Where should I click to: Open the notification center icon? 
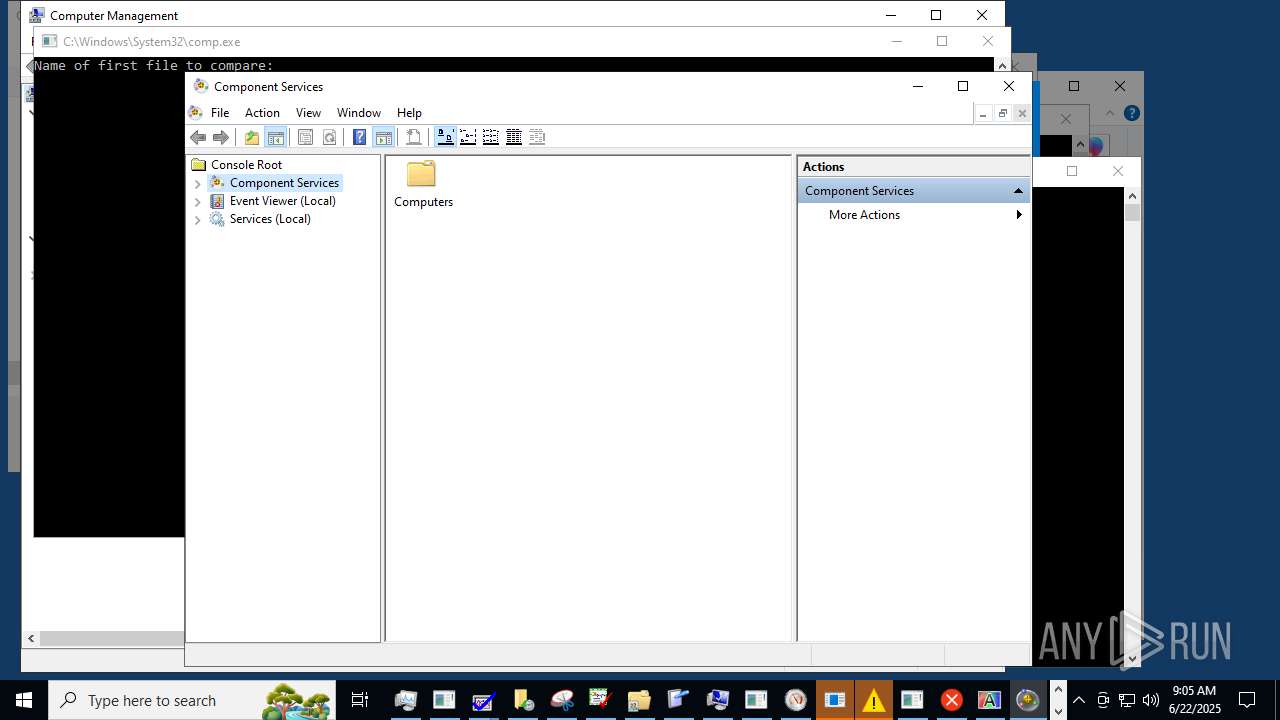1247,700
